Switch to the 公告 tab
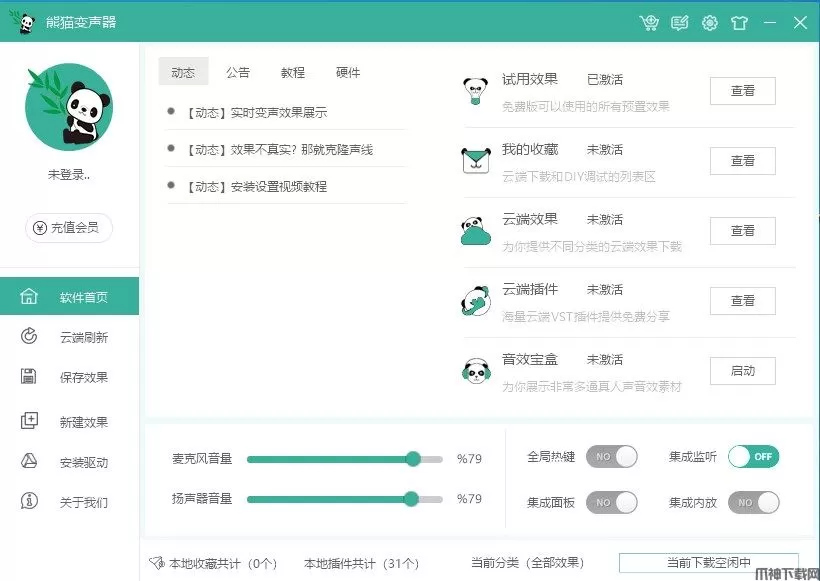Screen dimensions: 820x581 pos(238,72)
